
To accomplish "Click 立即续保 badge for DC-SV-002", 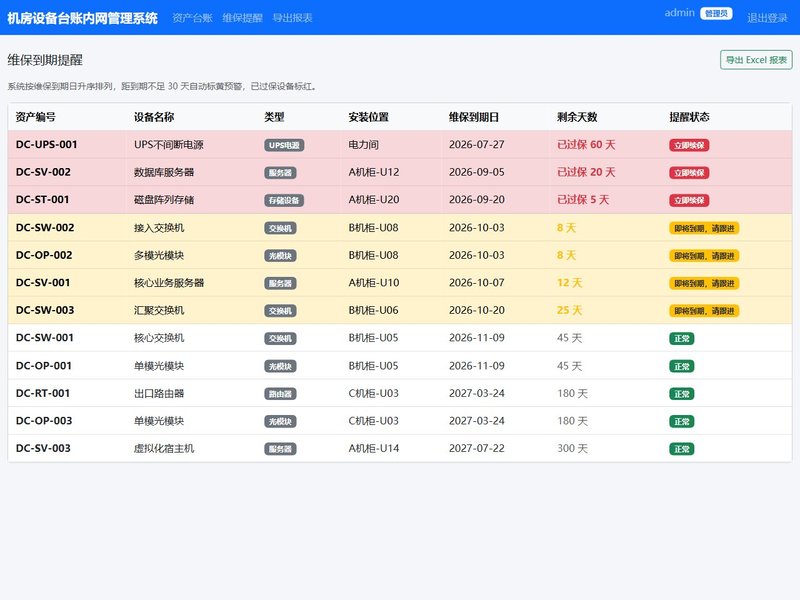I will pyautogui.click(x=689, y=173).
